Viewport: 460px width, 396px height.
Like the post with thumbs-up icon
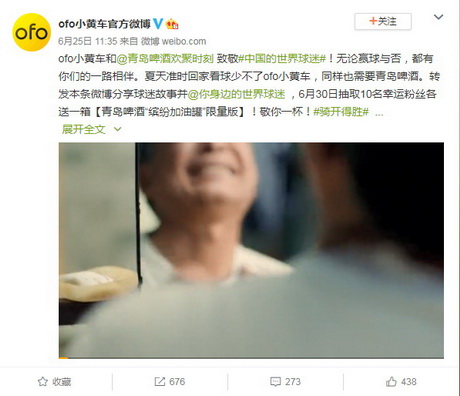[391, 382]
